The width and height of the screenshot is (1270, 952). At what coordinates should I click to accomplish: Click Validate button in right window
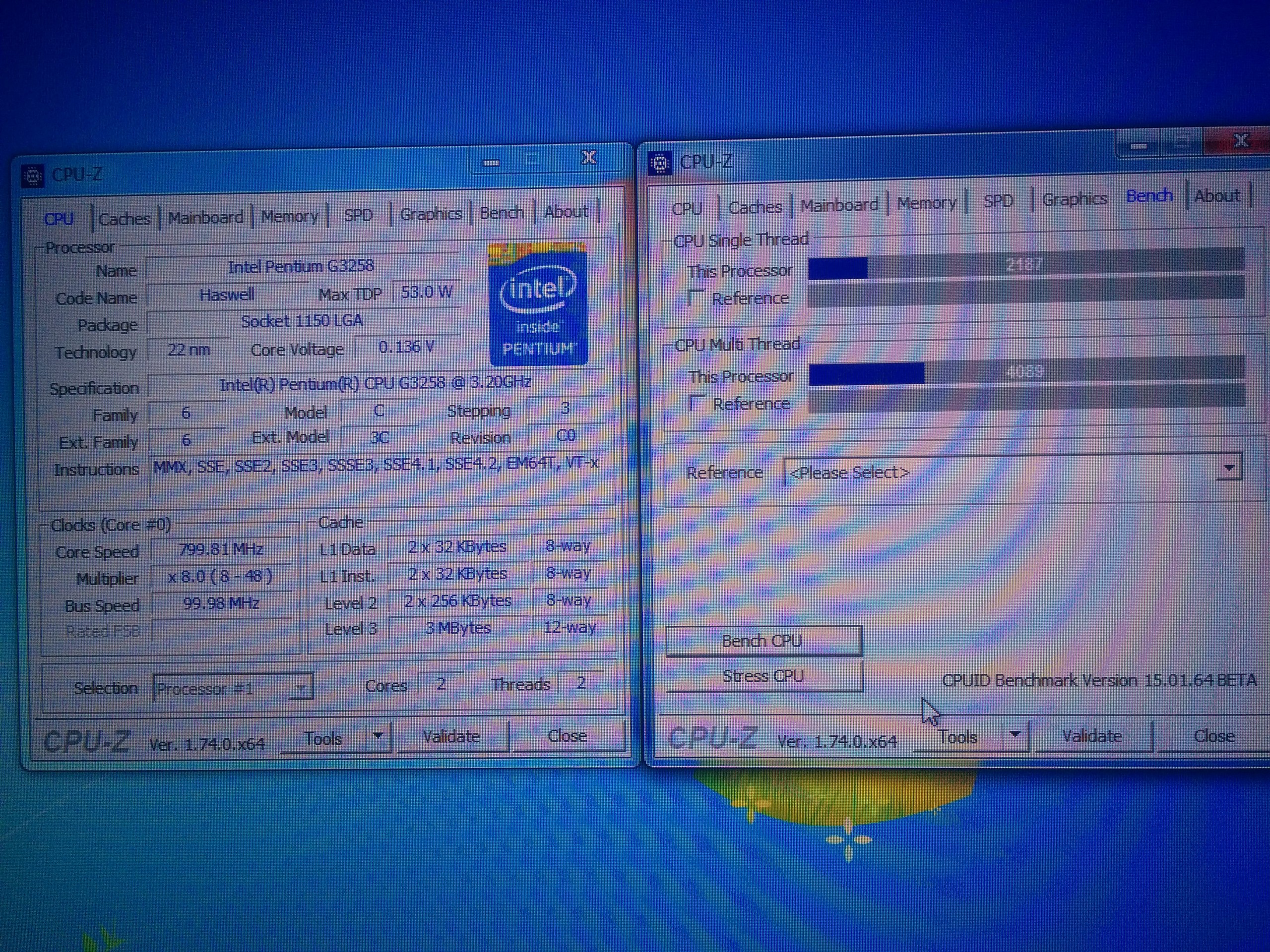click(x=1092, y=736)
